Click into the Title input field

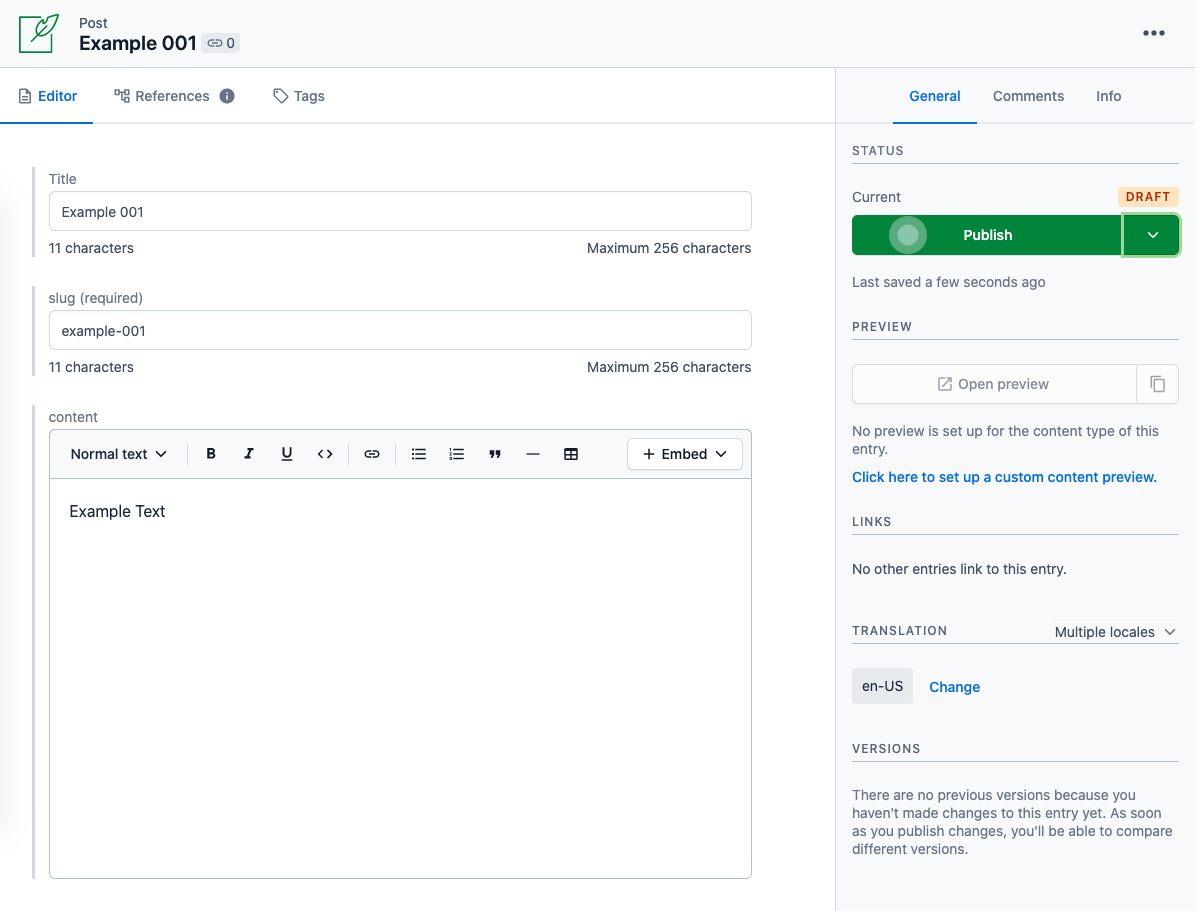pyautogui.click(x=400, y=212)
